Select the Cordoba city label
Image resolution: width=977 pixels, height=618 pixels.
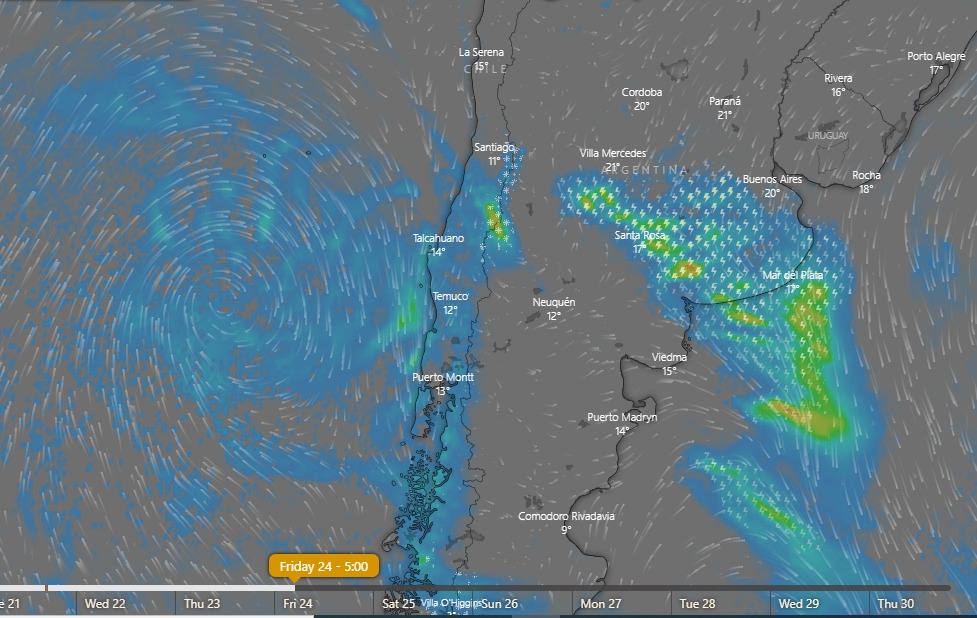pos(642,93)
